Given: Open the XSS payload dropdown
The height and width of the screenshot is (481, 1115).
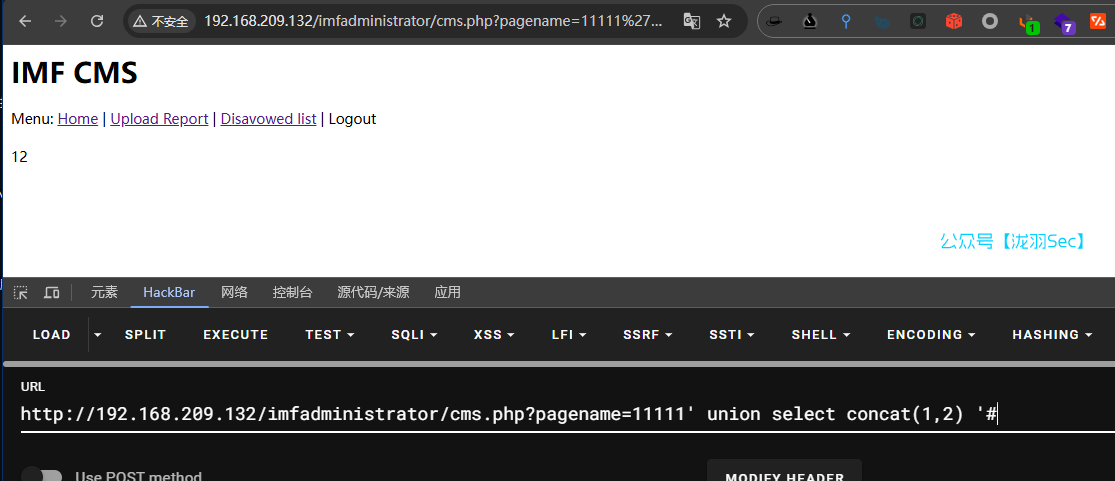Looking at the screenshot, I should [494, 335].
